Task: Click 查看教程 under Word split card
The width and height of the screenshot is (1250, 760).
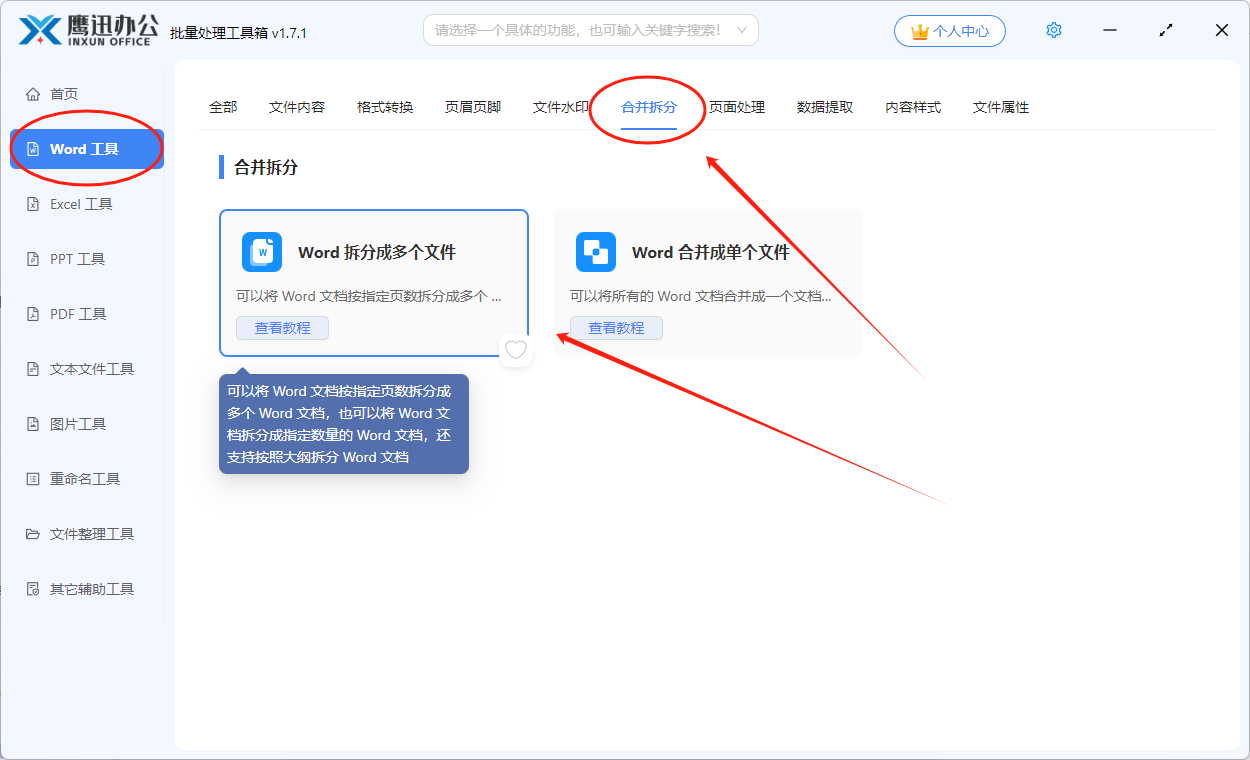Action: click(282, 328)
